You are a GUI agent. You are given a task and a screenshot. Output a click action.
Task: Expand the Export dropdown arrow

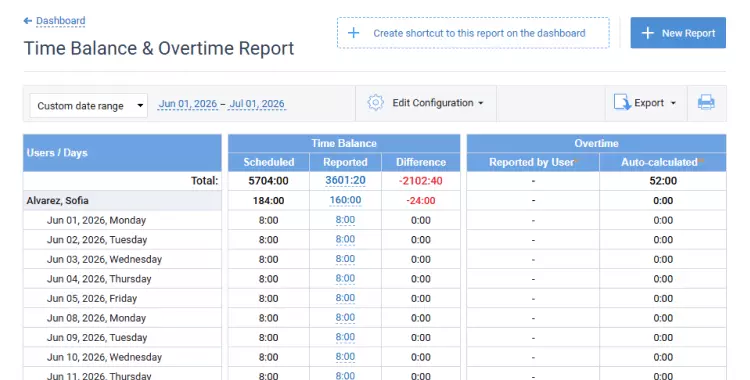pyautogui.click(x=673, y=103)
